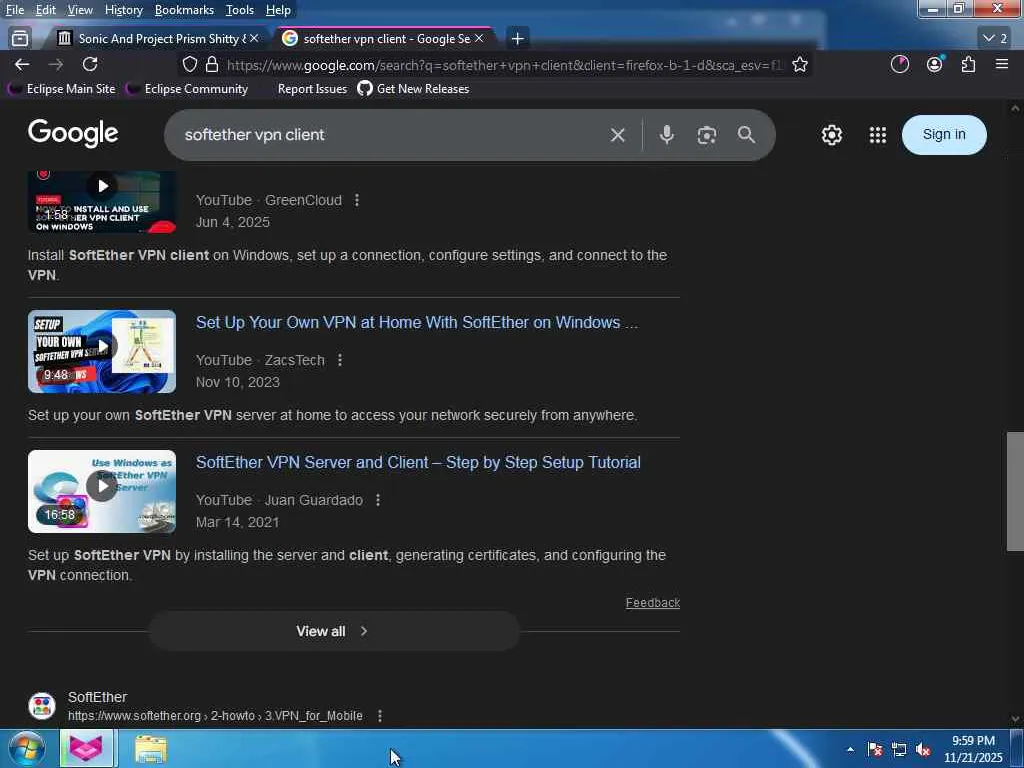The image size is (1024, 768).
Task: Open the File menu
Action: click(14, 10)
